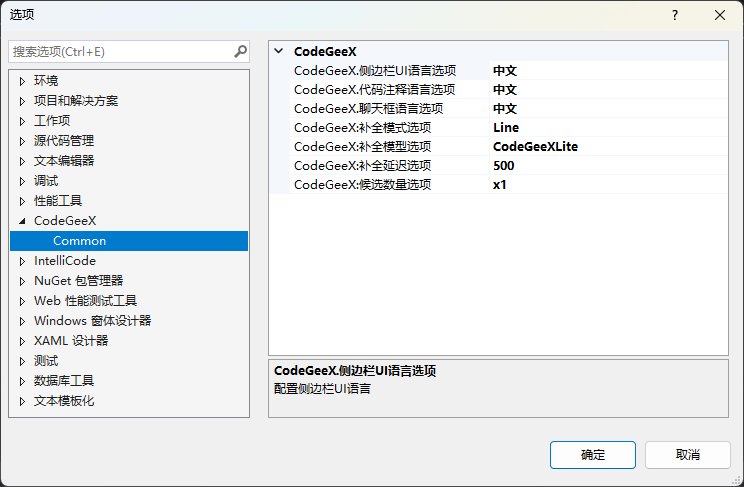The height and width of the screenshot is (487, 744).
Task: Open the help question mark button
Action: tap(675, 15)
